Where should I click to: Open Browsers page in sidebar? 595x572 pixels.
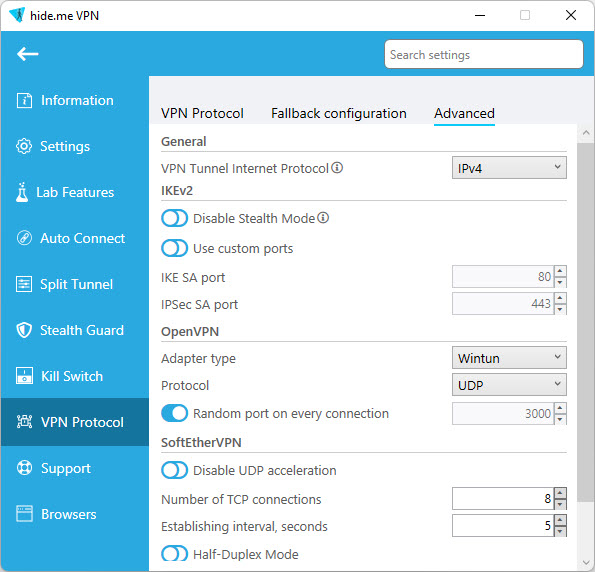coord(75,514)
